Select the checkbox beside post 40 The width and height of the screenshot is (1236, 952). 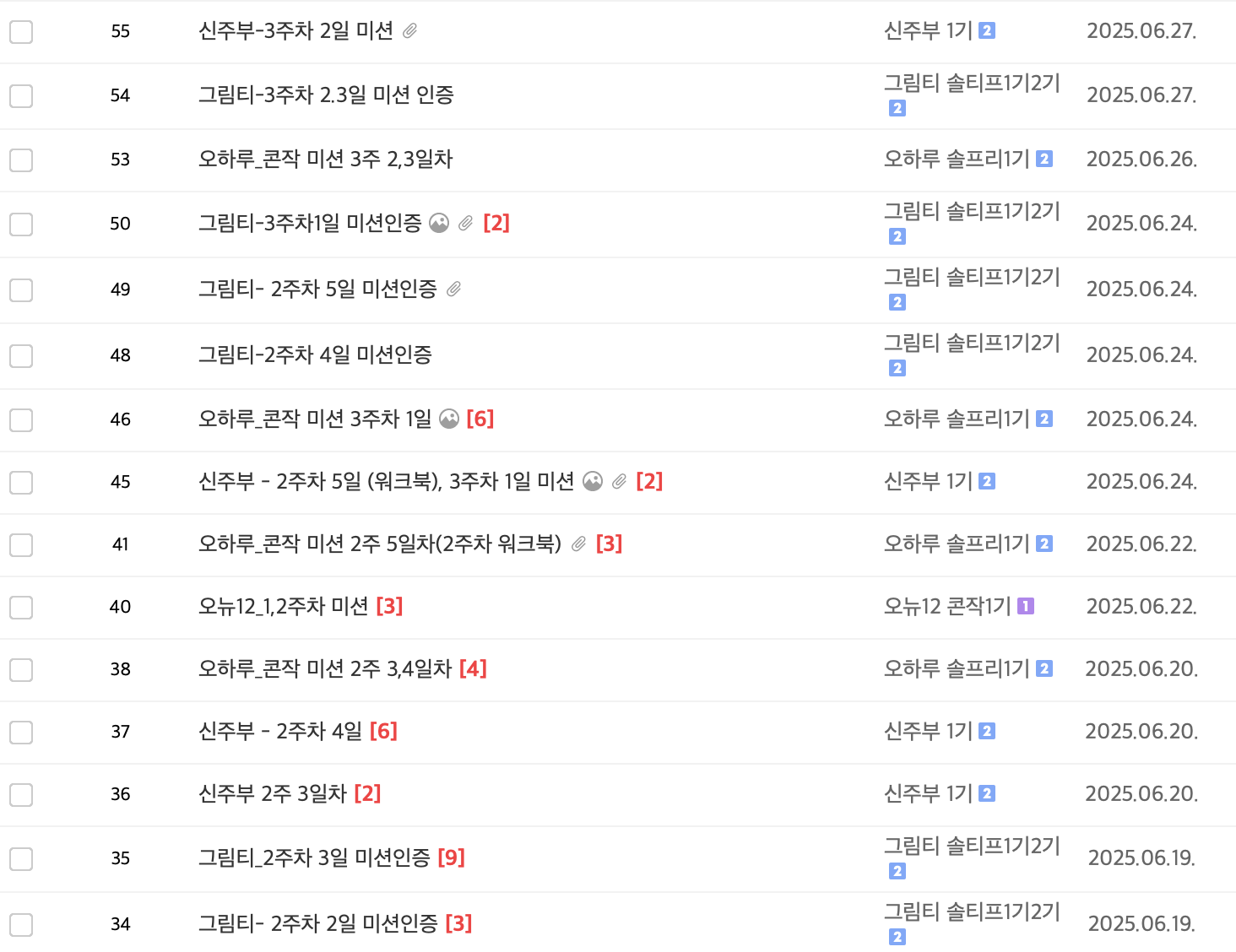(20, 607)
